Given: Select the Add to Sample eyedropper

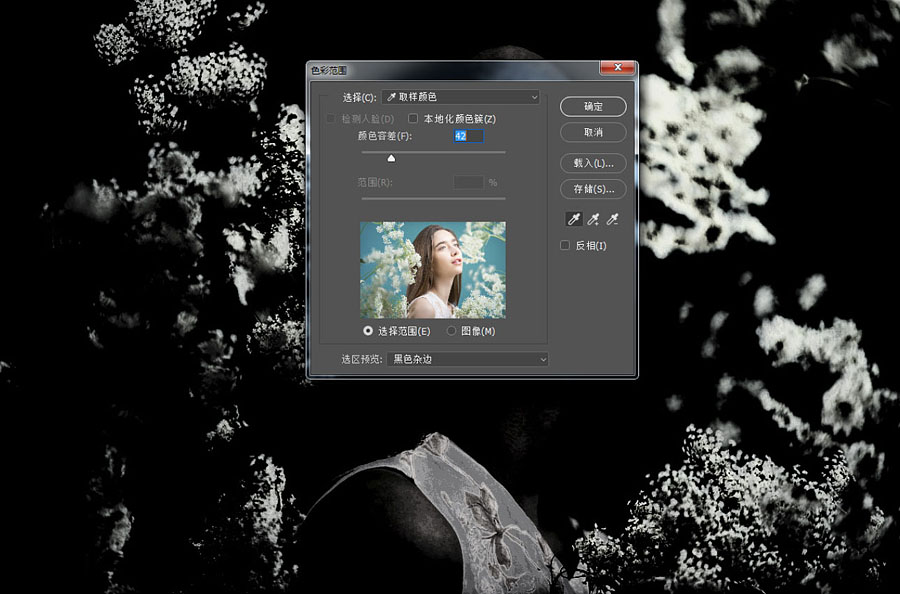Looking at the screenshot, I should pos(593,219).
